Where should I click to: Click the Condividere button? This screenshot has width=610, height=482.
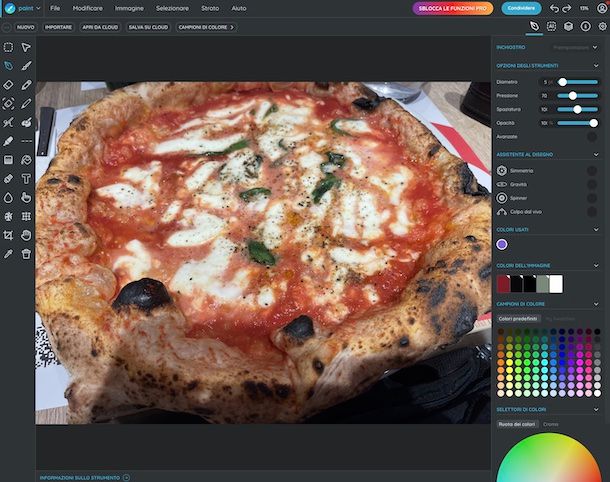521,8
